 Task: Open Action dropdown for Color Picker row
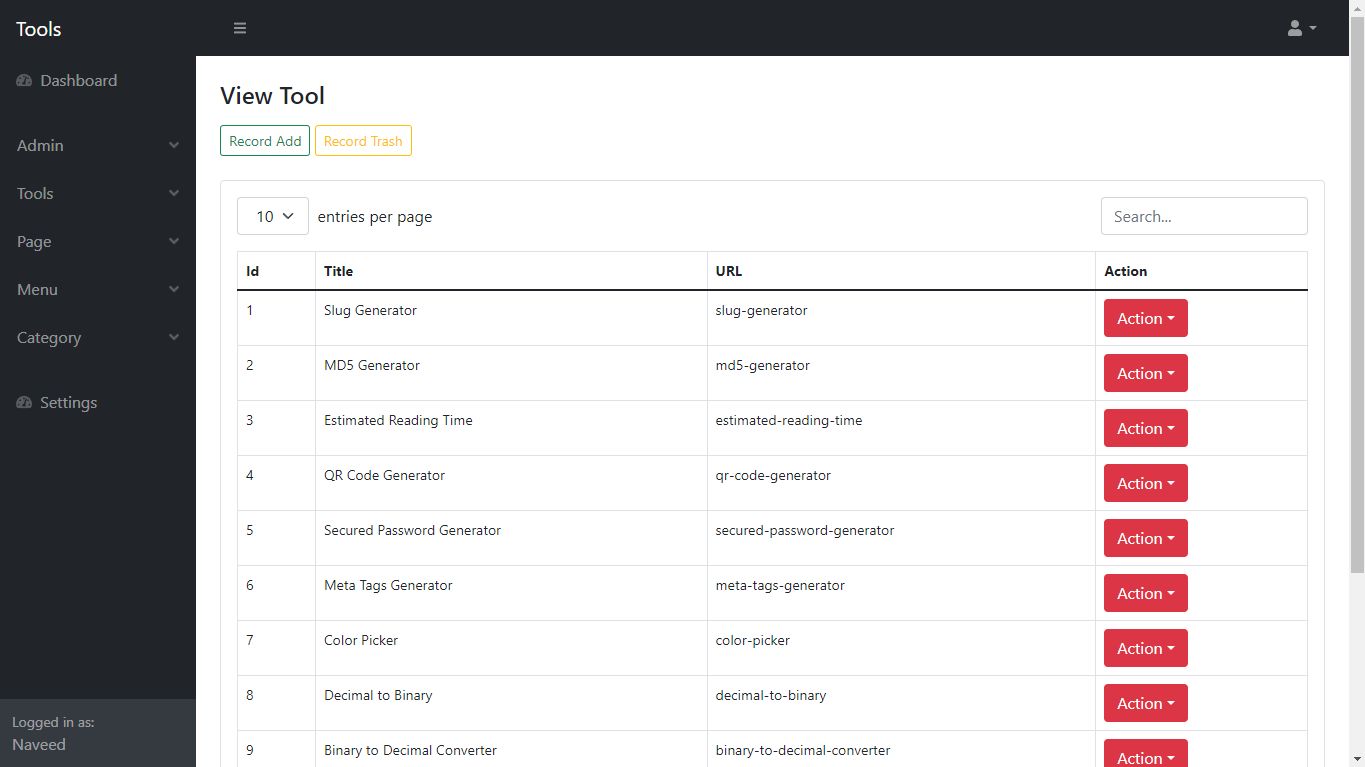point(1145,648)
